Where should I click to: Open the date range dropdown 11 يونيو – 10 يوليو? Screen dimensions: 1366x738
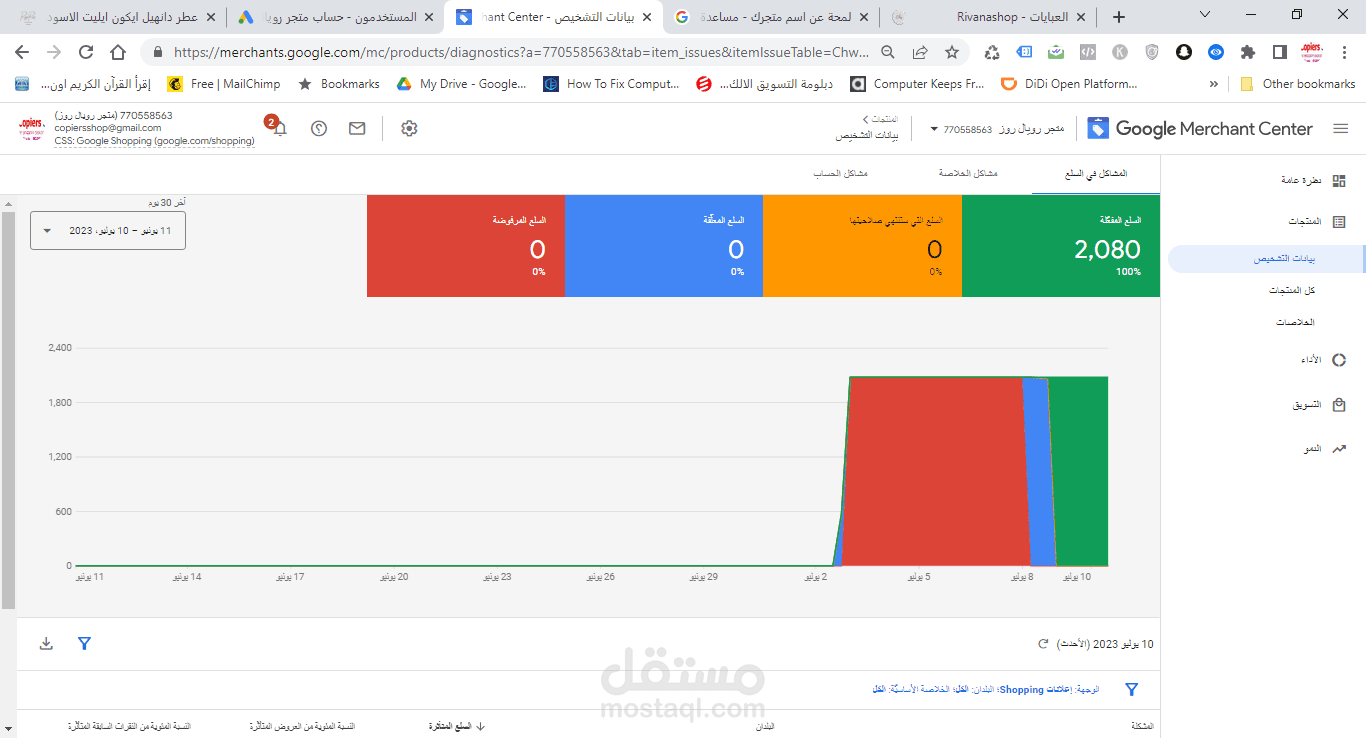pyautogui.click(x=108, y=230)
